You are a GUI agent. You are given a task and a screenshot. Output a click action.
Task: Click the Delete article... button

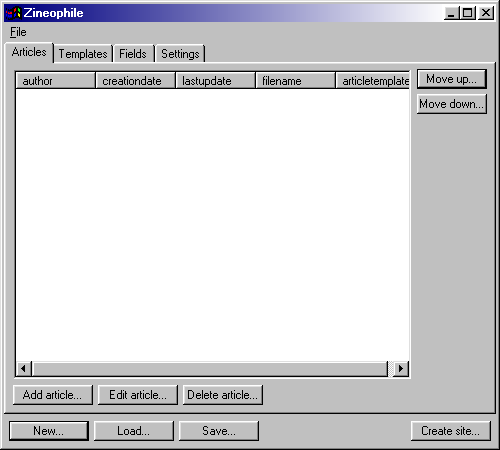(223, 395)
